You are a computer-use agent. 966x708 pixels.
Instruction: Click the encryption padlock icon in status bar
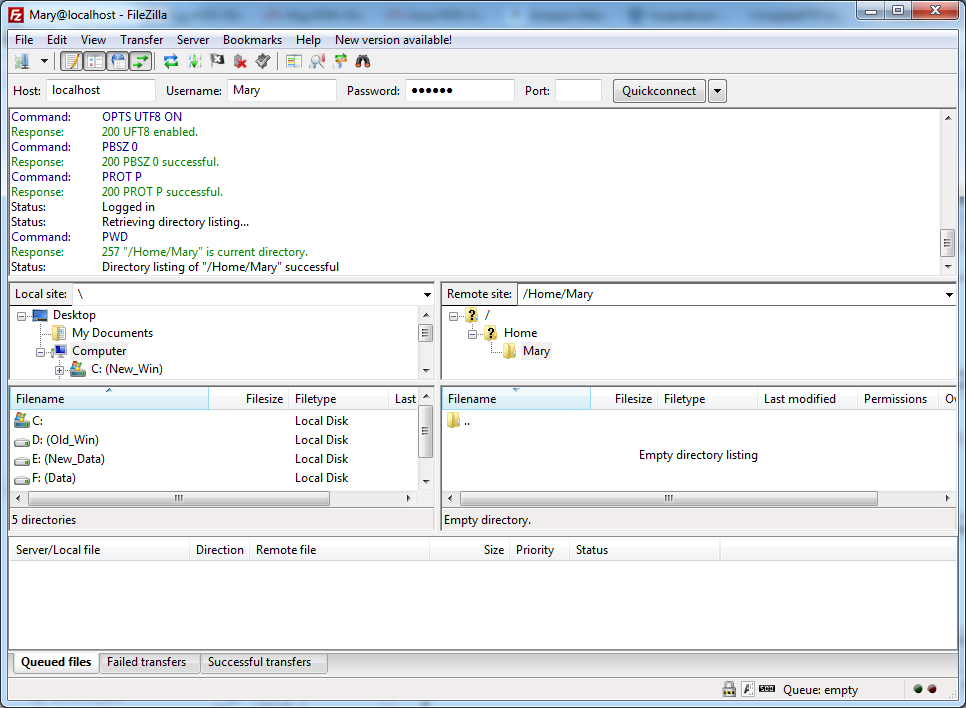click(729, 689)
